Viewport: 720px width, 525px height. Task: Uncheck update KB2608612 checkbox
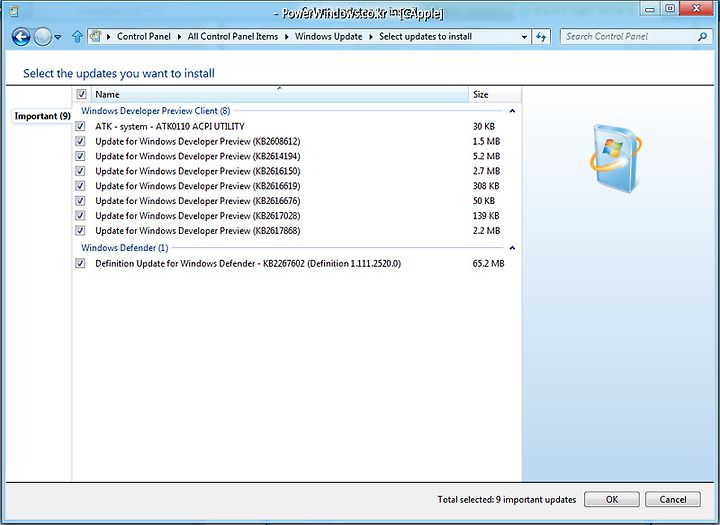[x=80, y=141]
